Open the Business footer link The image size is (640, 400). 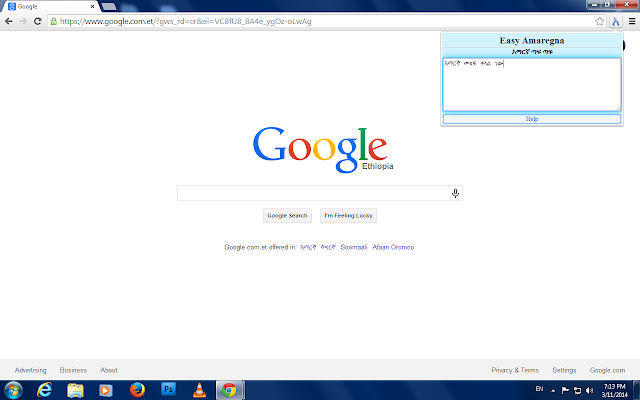(73, 370)
